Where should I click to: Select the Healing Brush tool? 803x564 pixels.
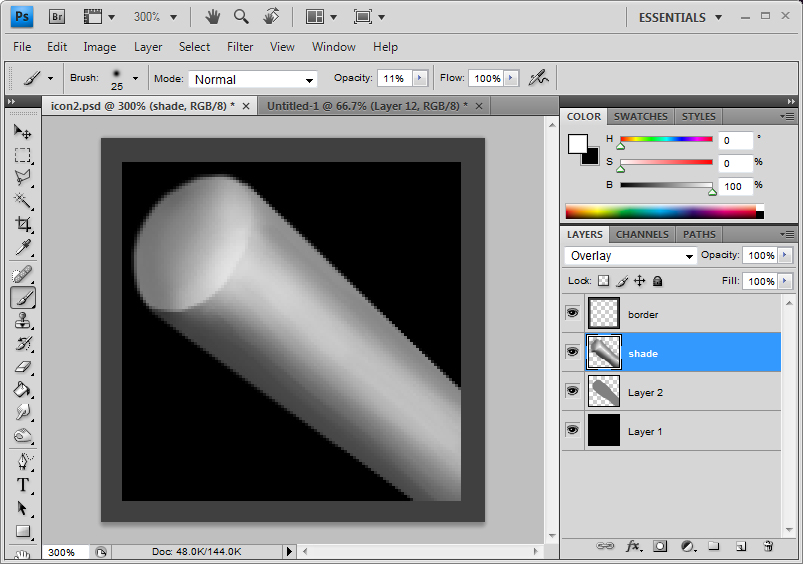coord(23,275)
